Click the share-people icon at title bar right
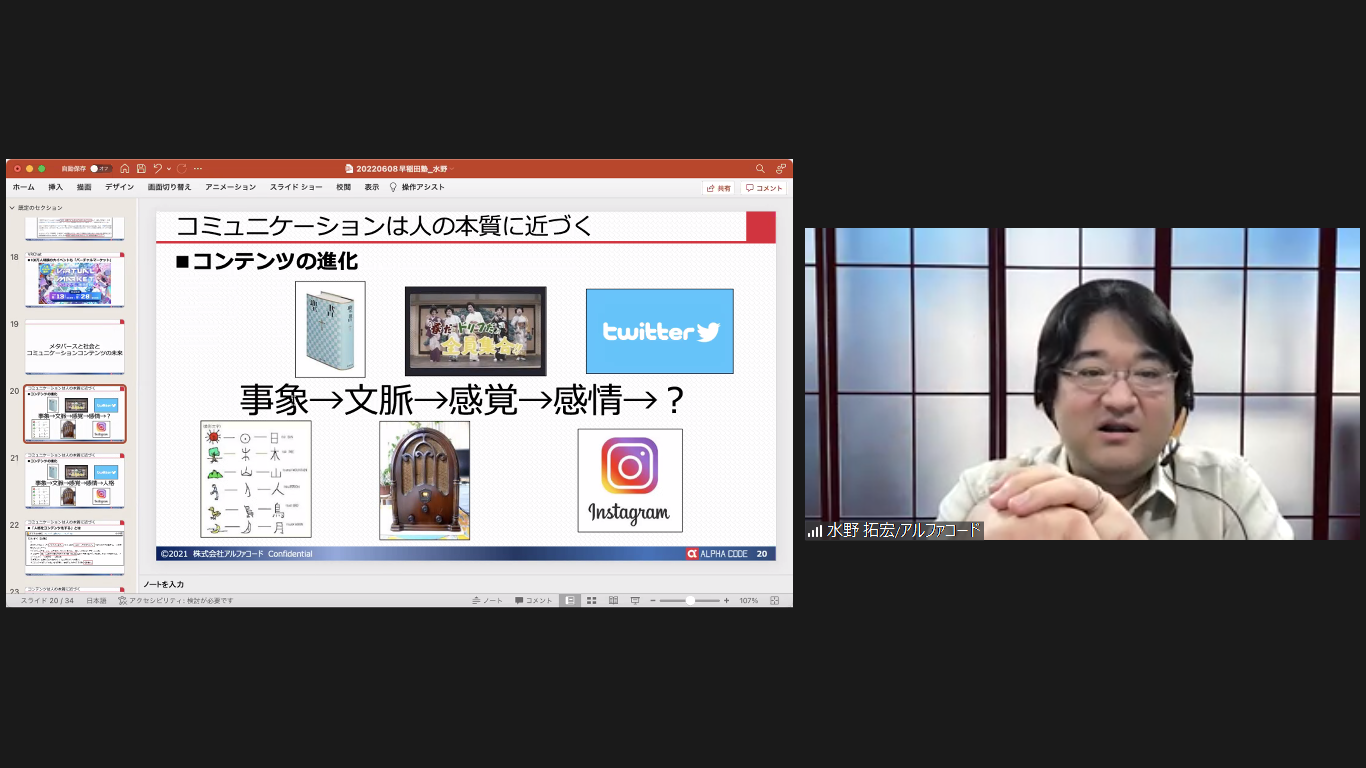 click(781, 169)
